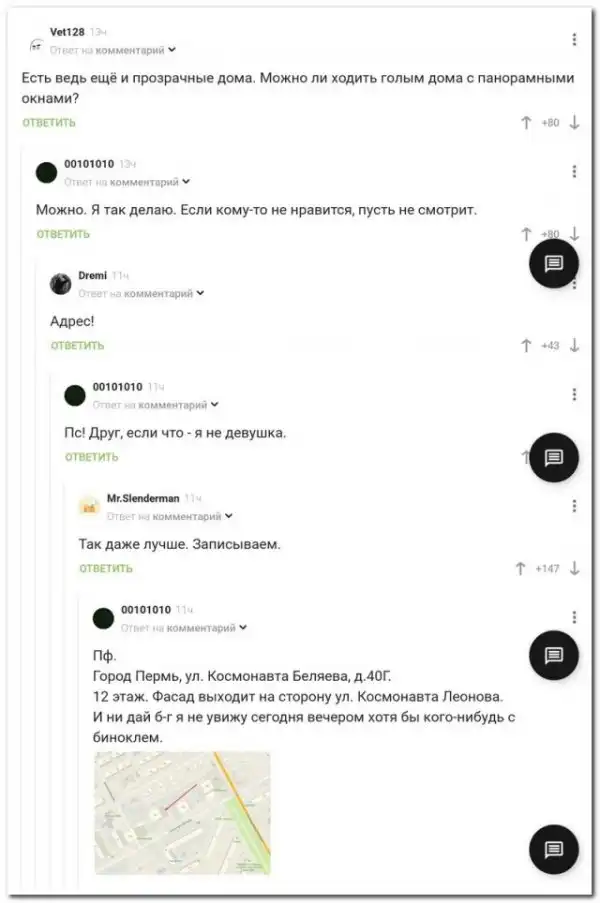Expand 'Ответ на комментарий' under Vet128

113,50
